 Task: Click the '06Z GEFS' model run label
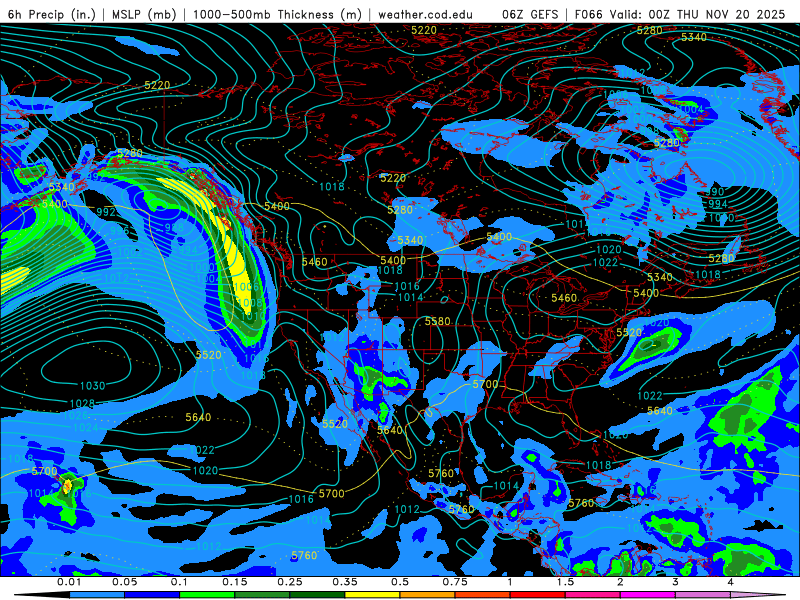point(531,14)
